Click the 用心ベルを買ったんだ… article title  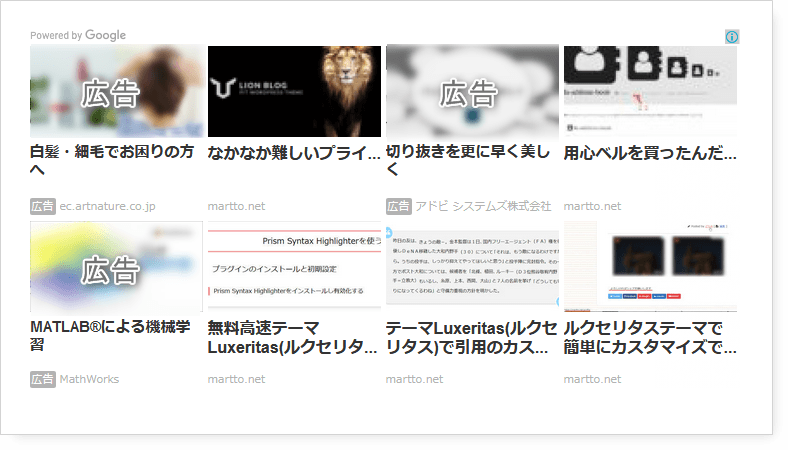coord(650,153)
